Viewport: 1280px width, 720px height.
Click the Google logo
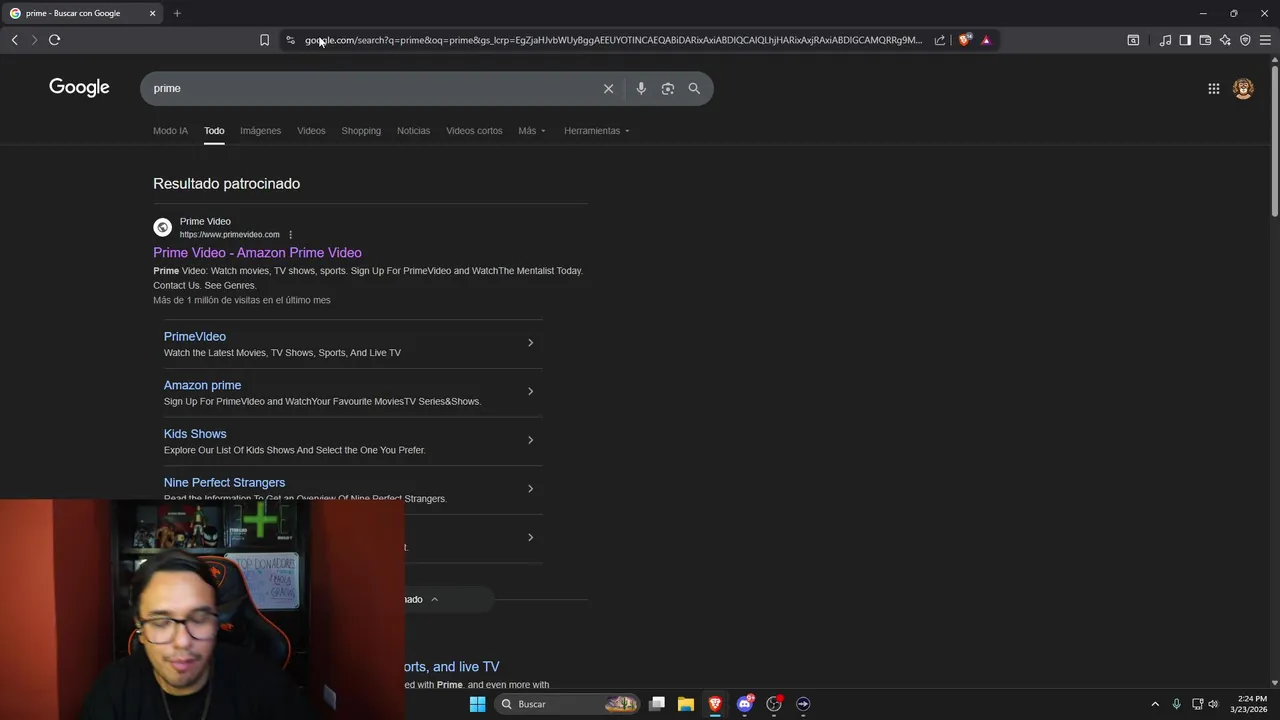(79, 88)
